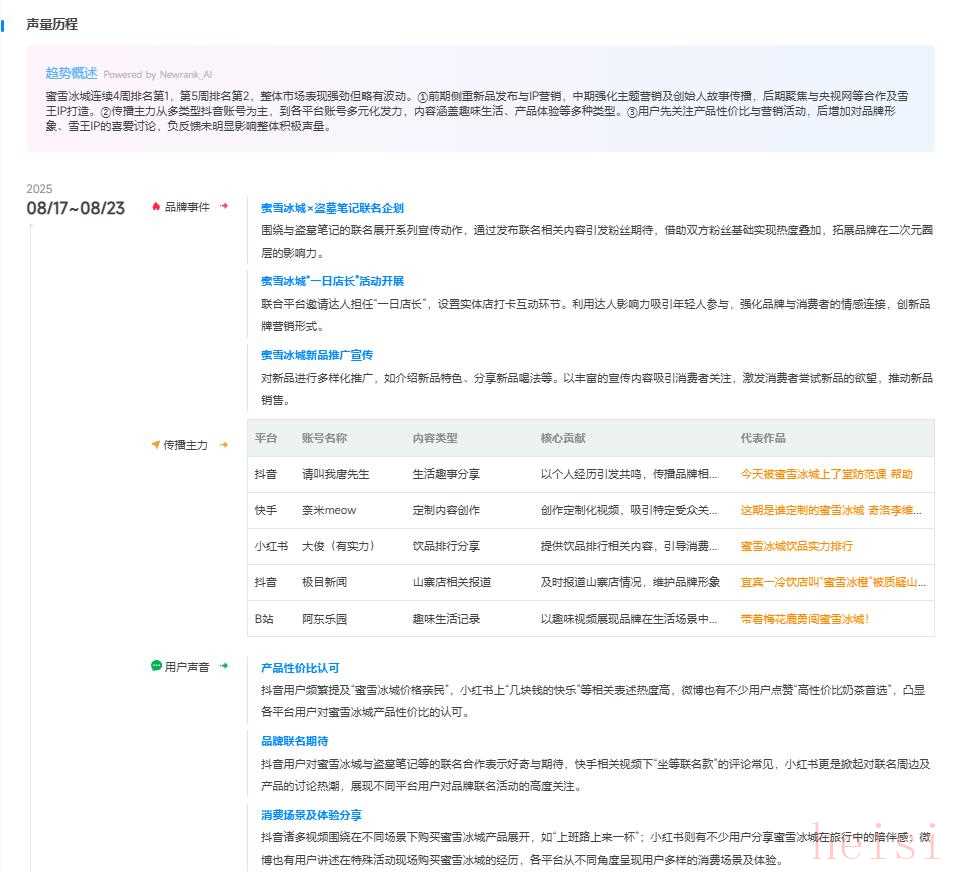957x872 pixels.
Task: Open the work link 带着梅花鹿勇闯蜜雪冰城!
Action: [804, 619]
